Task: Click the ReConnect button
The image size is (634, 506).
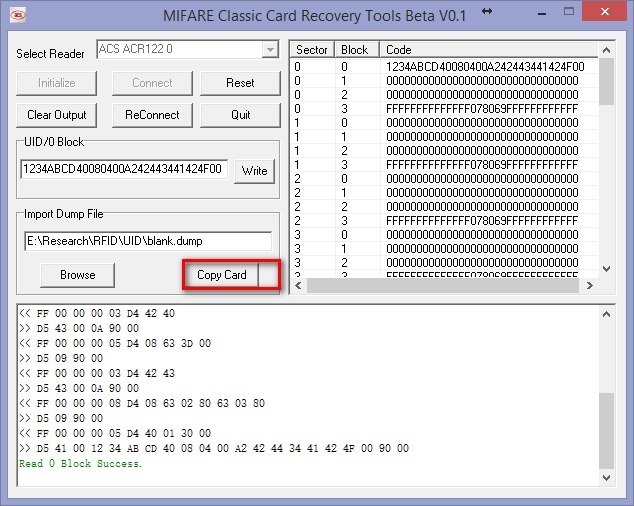Action: [x=152, y=115]
